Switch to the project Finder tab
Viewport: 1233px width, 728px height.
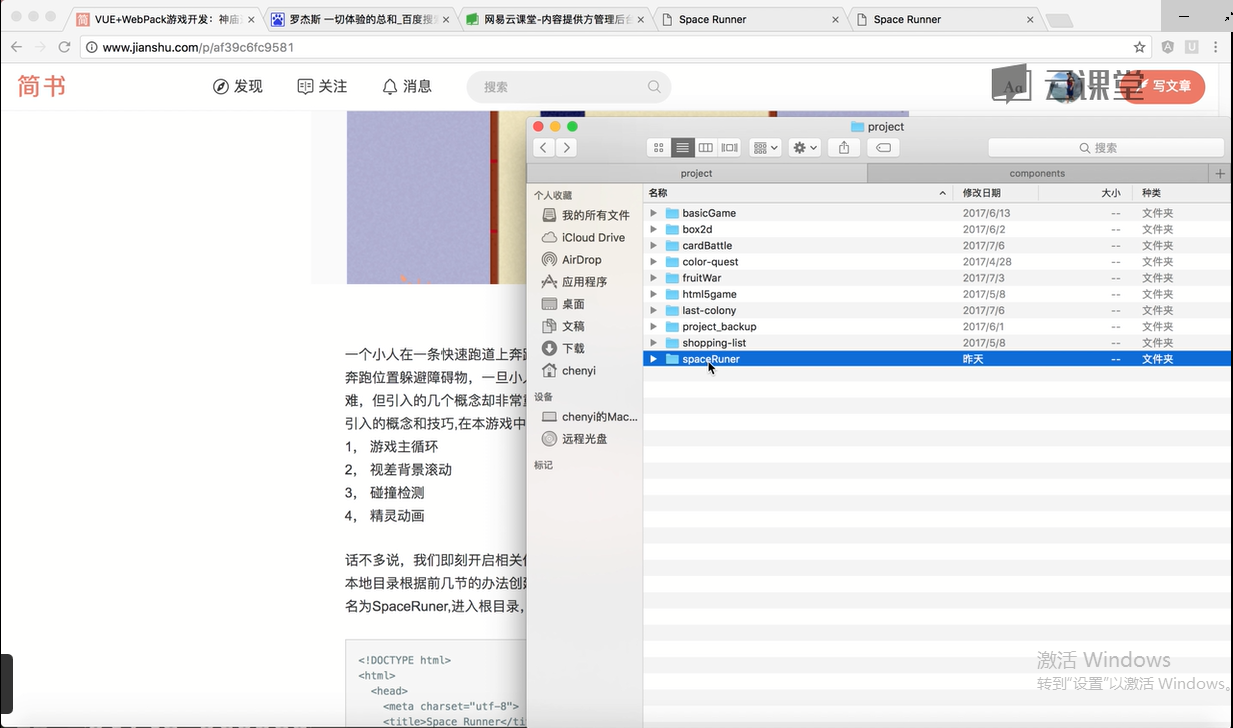696,173
